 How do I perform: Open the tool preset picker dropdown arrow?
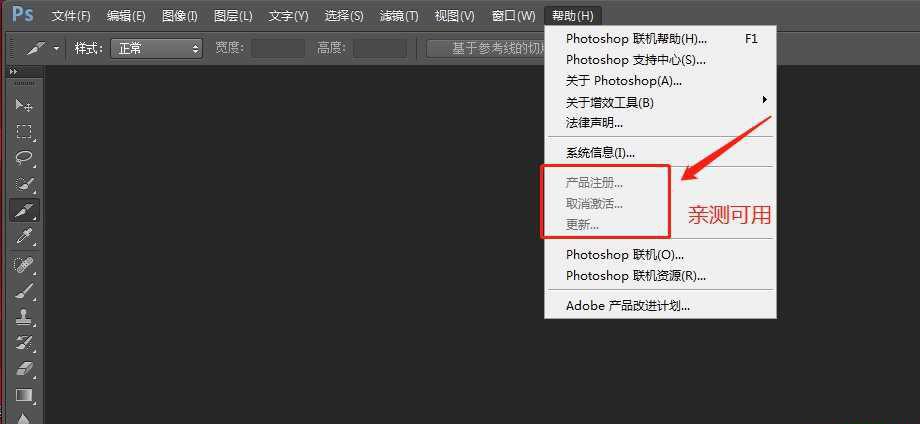pos(56,48)
